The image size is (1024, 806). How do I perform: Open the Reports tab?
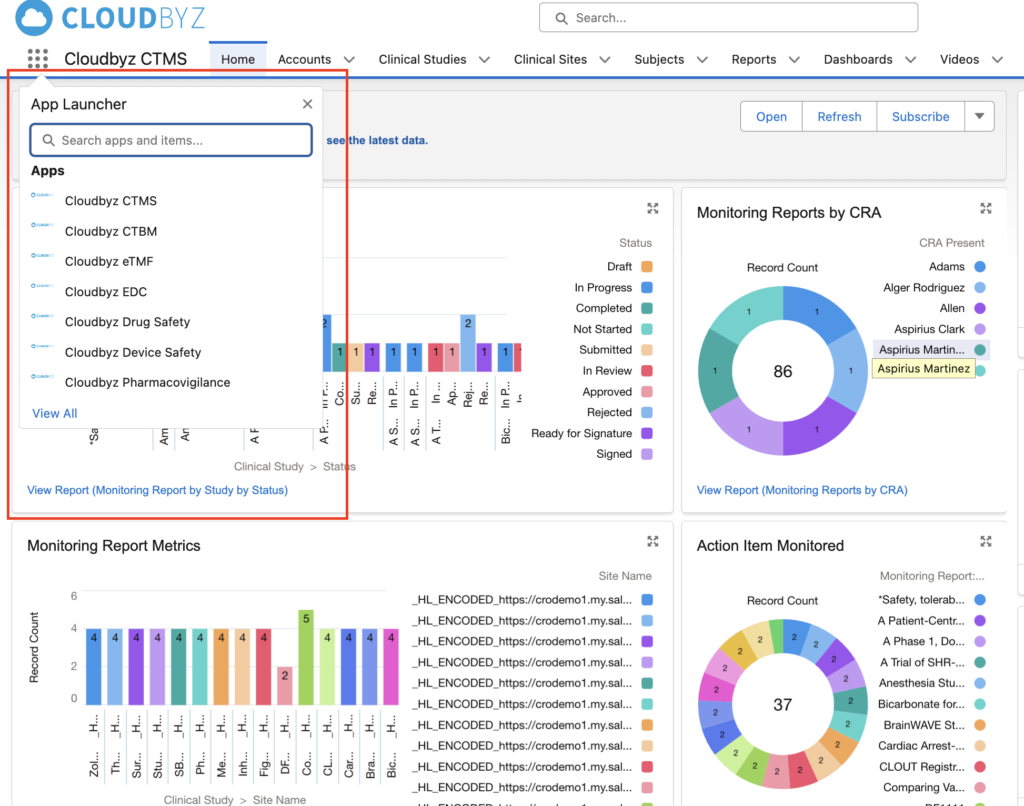(x=754, y=59)
